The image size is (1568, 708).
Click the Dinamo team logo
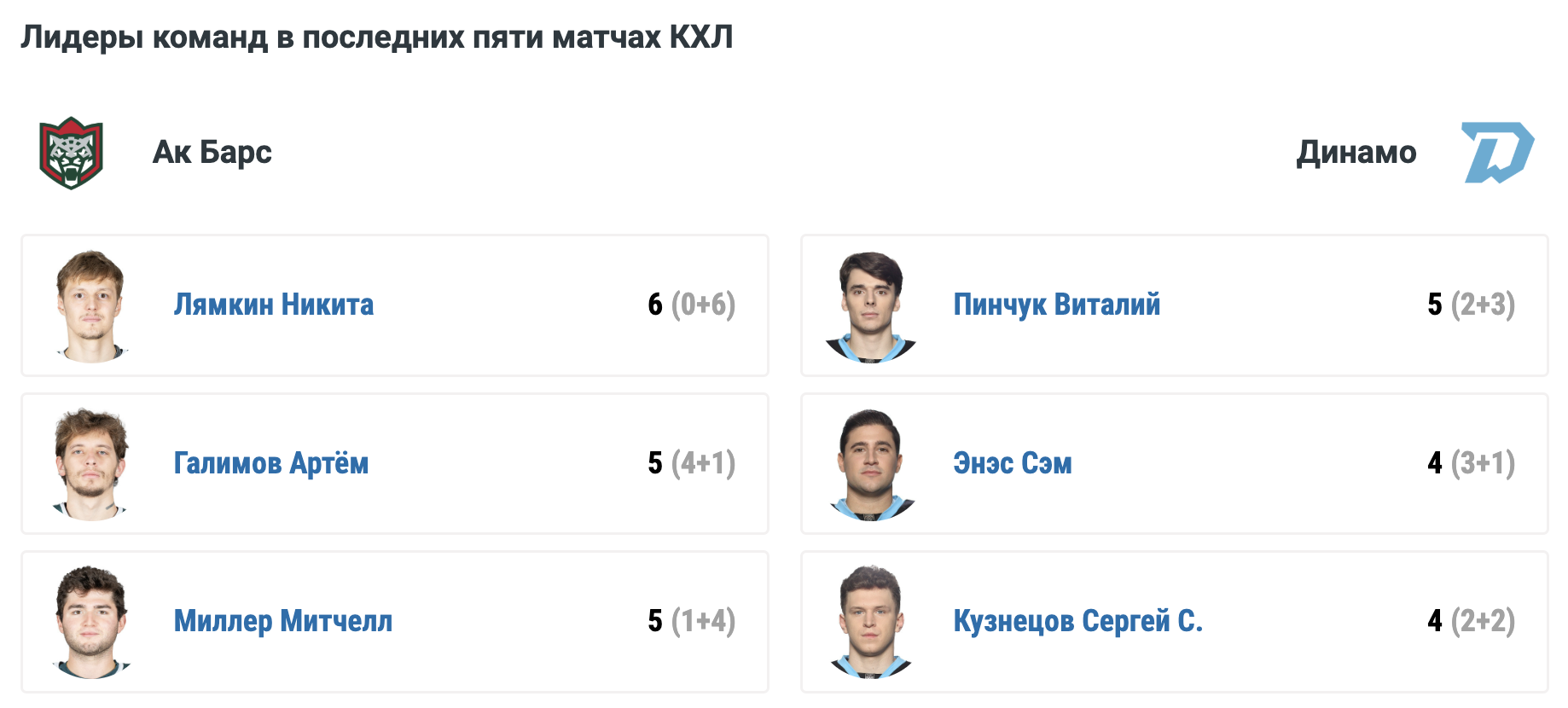1497,153
